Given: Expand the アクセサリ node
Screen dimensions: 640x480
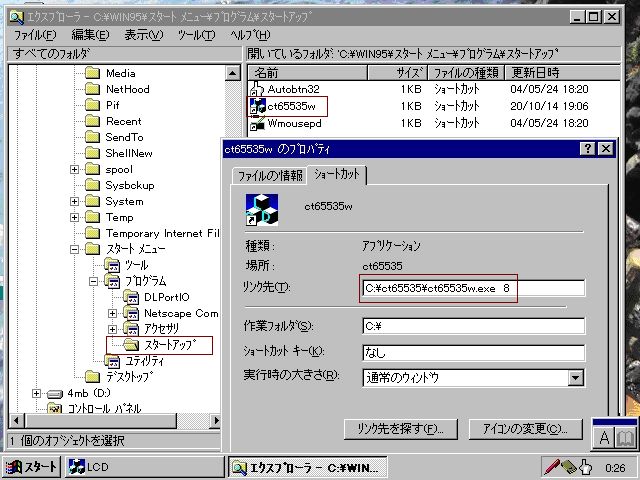Looking at the screenshot, I should pos(113,329).
